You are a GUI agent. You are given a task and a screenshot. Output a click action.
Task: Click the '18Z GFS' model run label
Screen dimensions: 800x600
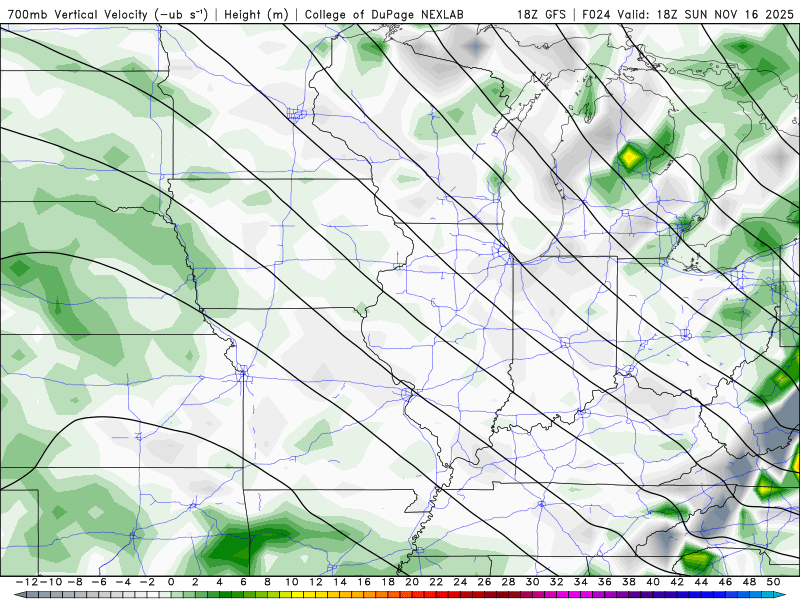[x=541, y=14]
